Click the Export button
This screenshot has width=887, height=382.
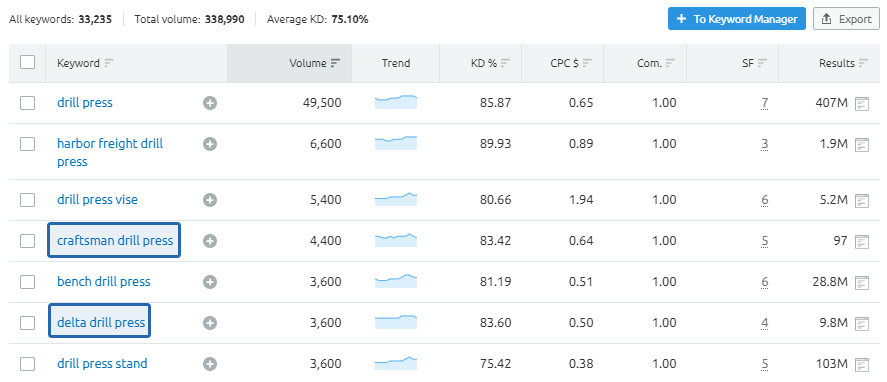846,19
